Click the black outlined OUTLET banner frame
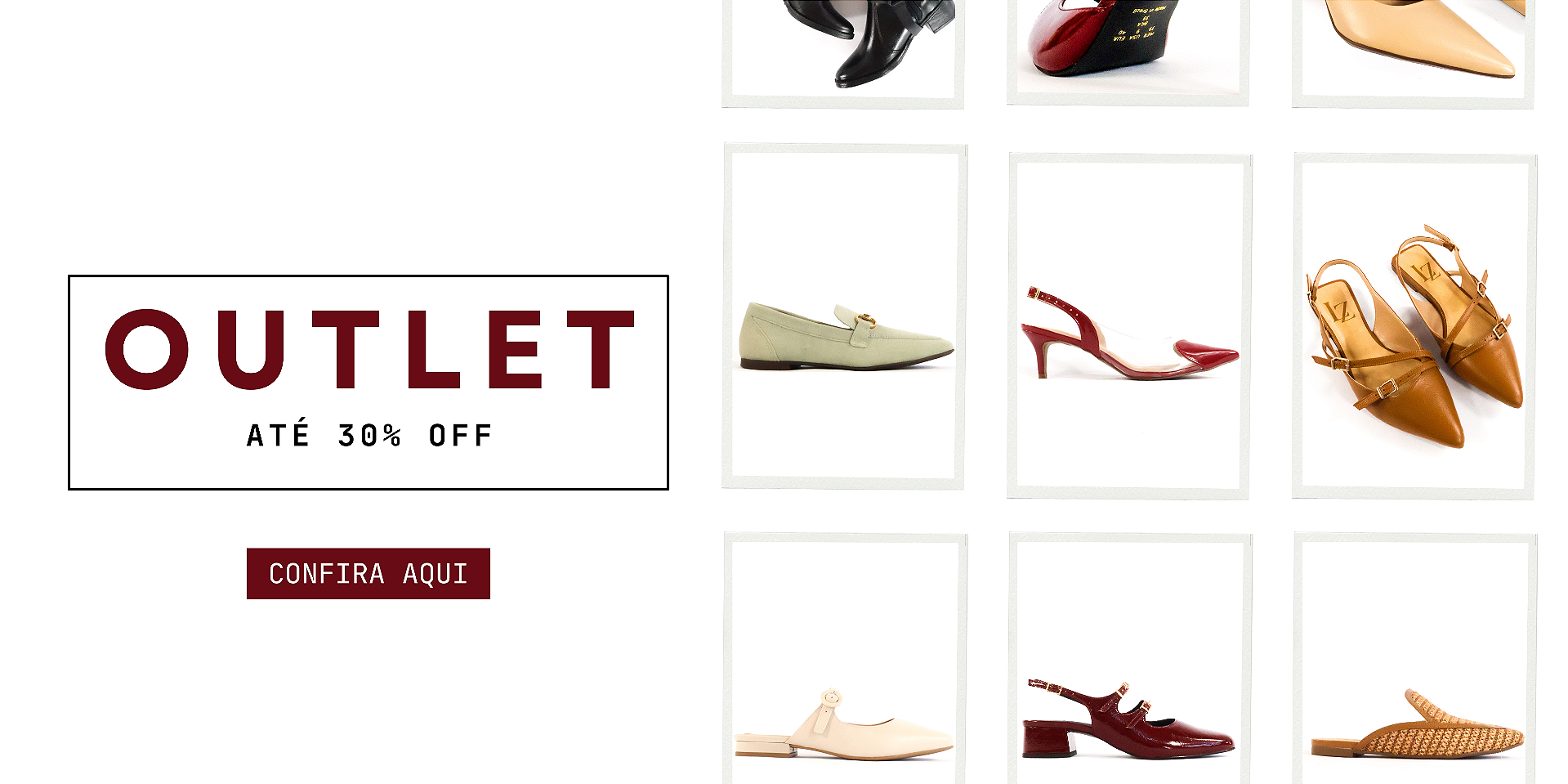This screenshot has height=784, width=1568. point(369,383)
